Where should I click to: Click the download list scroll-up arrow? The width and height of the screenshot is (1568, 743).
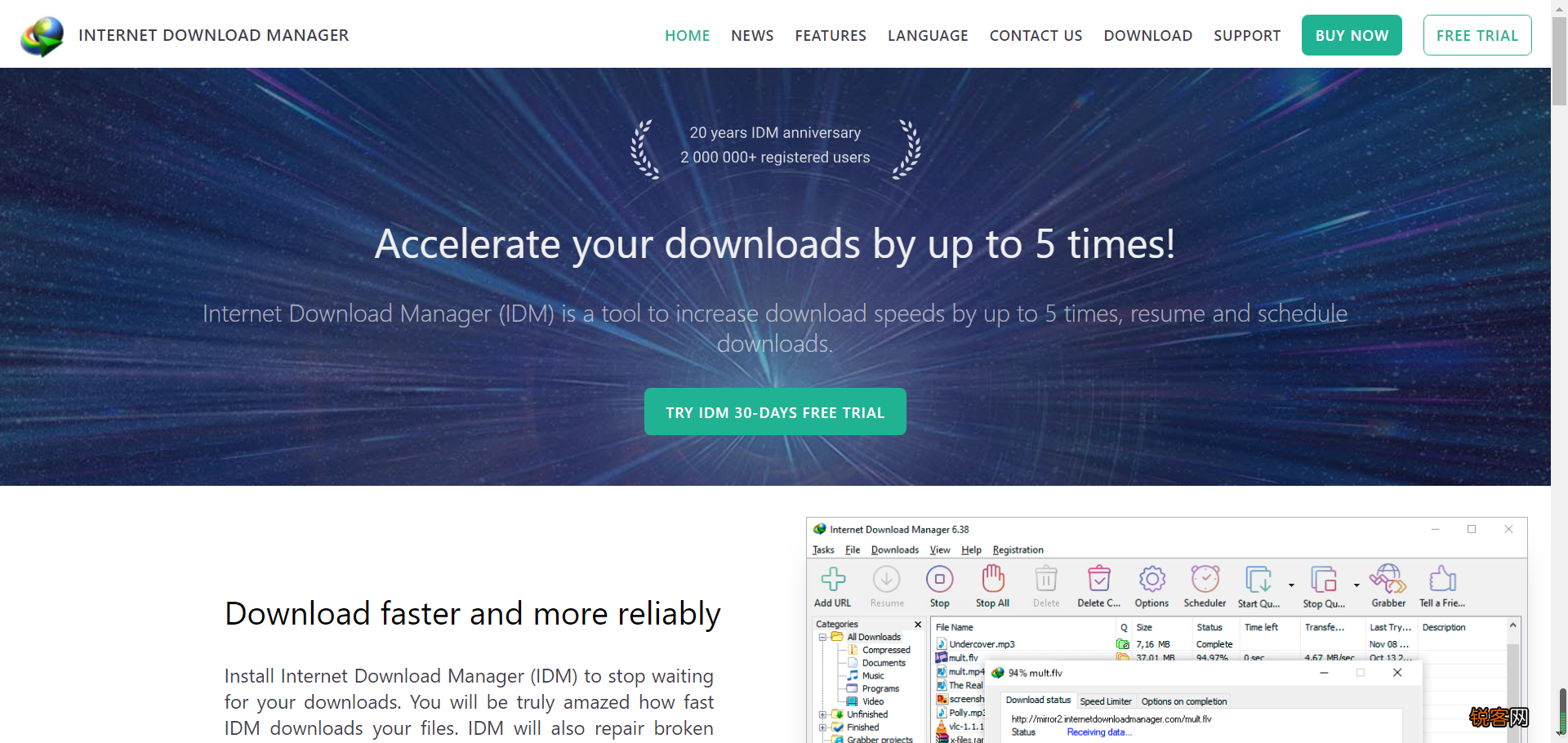coord(1512,625)
